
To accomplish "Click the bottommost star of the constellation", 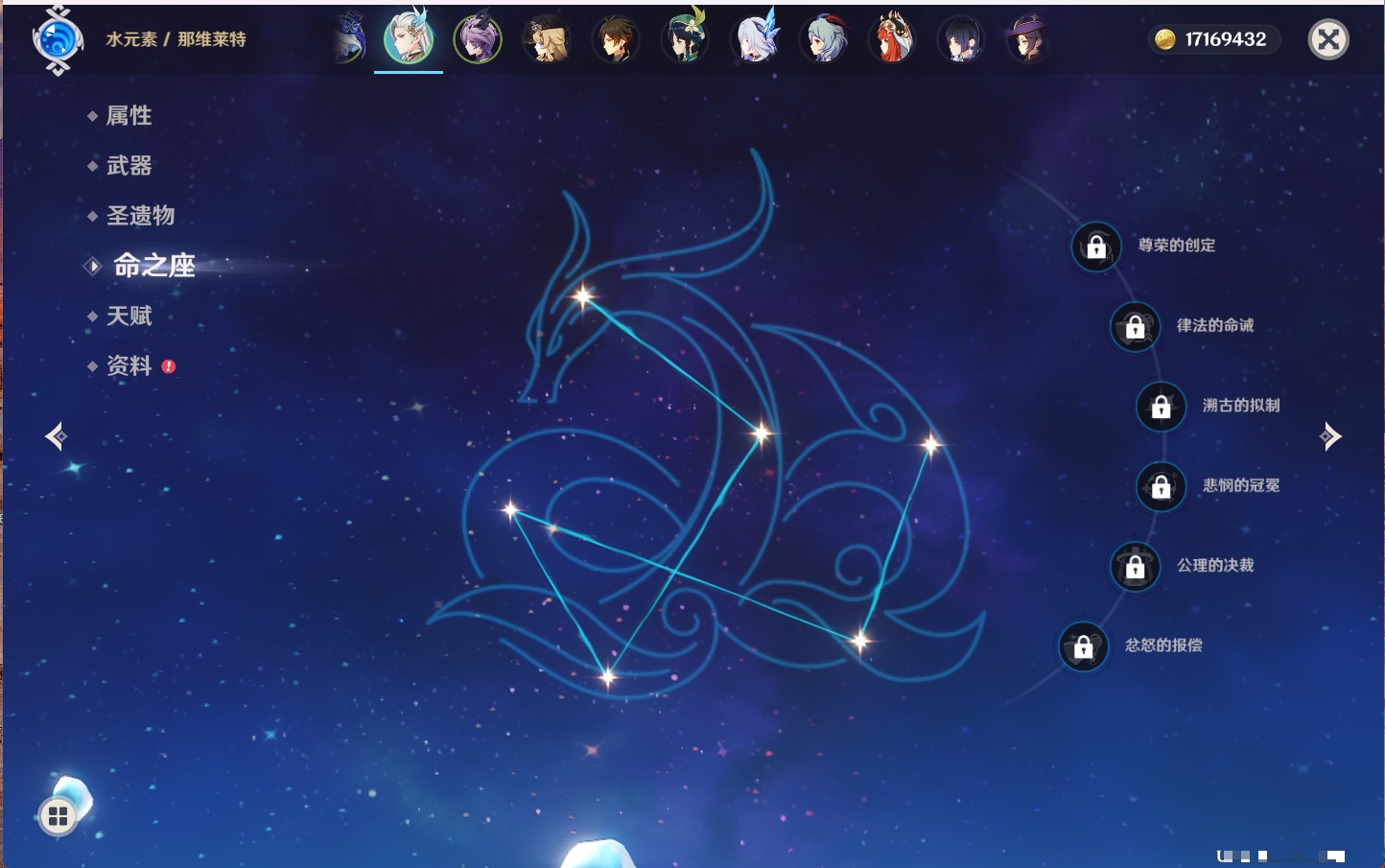I will [607, 677].
